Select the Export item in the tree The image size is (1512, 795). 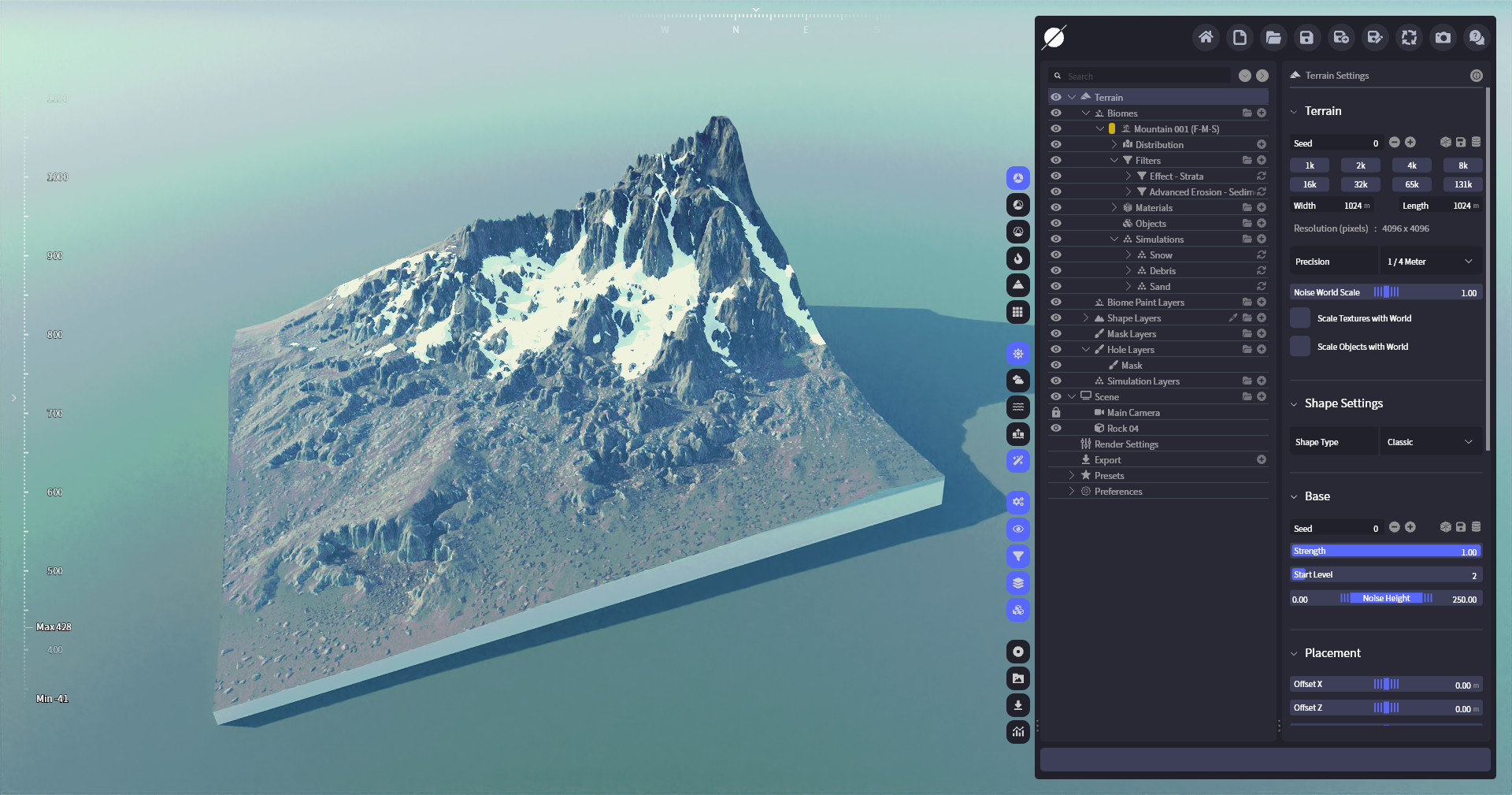pos(1107,460)
